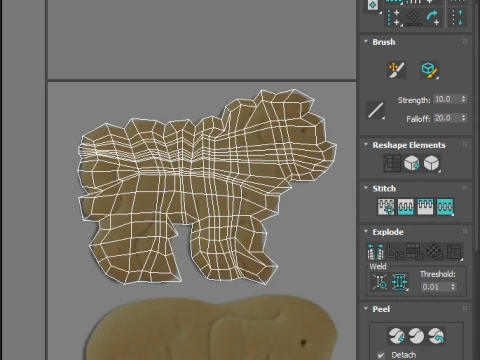The image size is (480, 360).
Task: Toggle the Detach checkbox in Peel
Action: pyautogui.click(x=381, y=355)
